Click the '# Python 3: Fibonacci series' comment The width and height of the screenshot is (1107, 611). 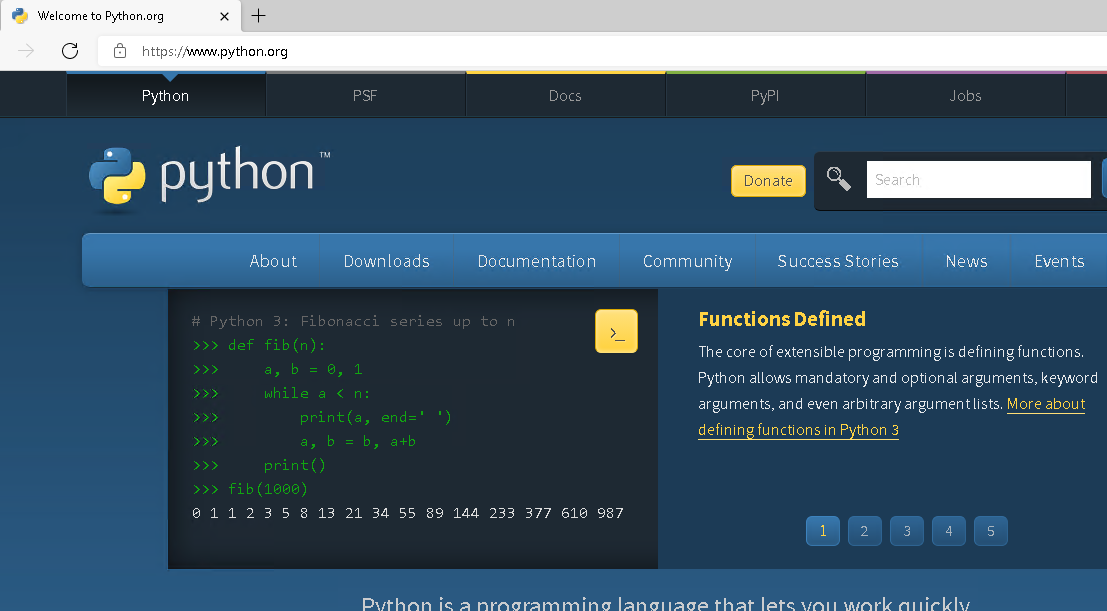pos(353,321)
